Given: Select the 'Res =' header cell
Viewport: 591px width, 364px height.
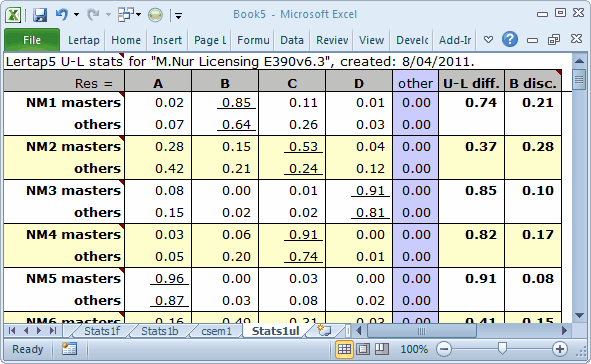Looking at the screenshot, I should click(64, 81).
